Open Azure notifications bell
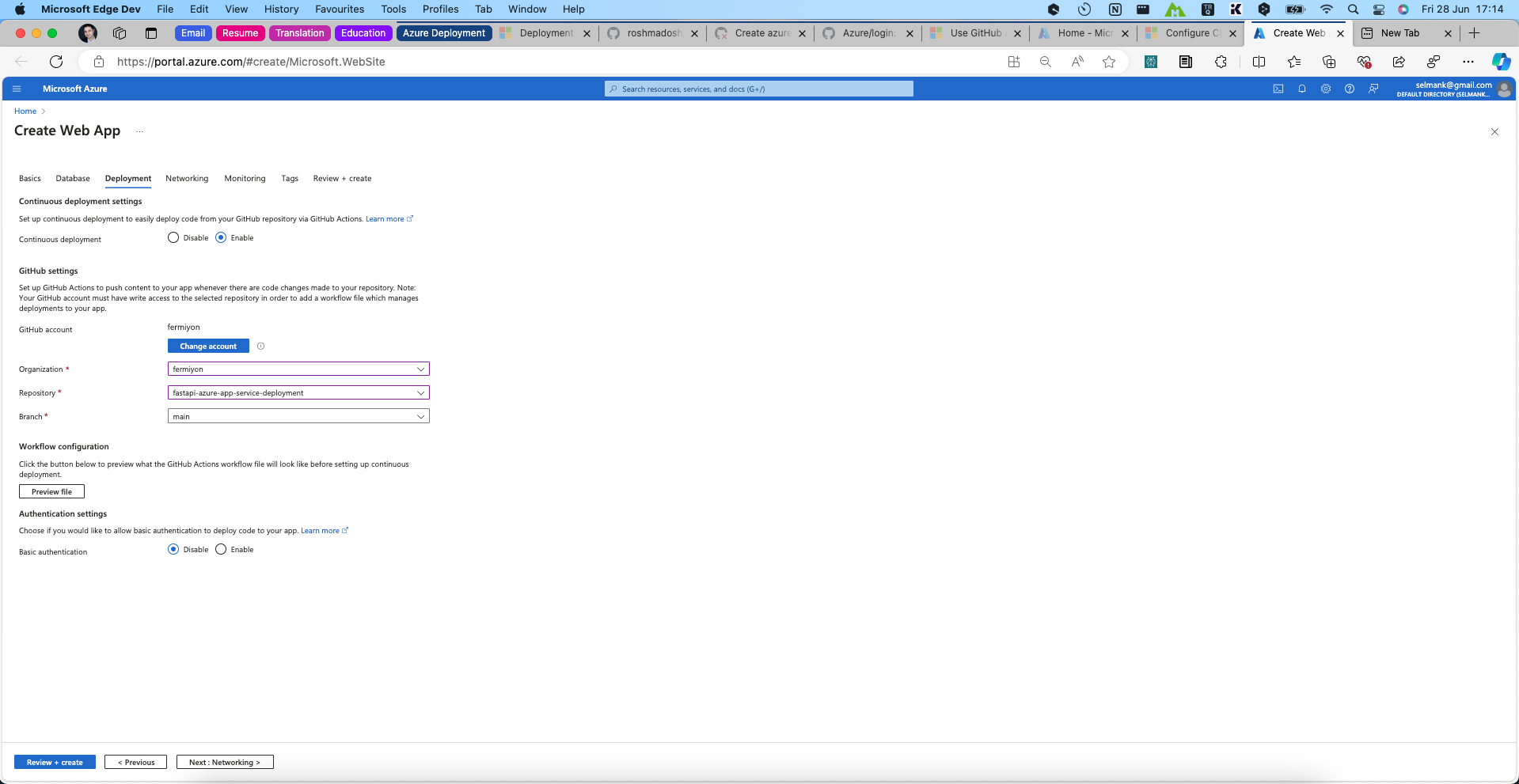Viewport: 1519px width, 784px height. [x=1302, y=89]
